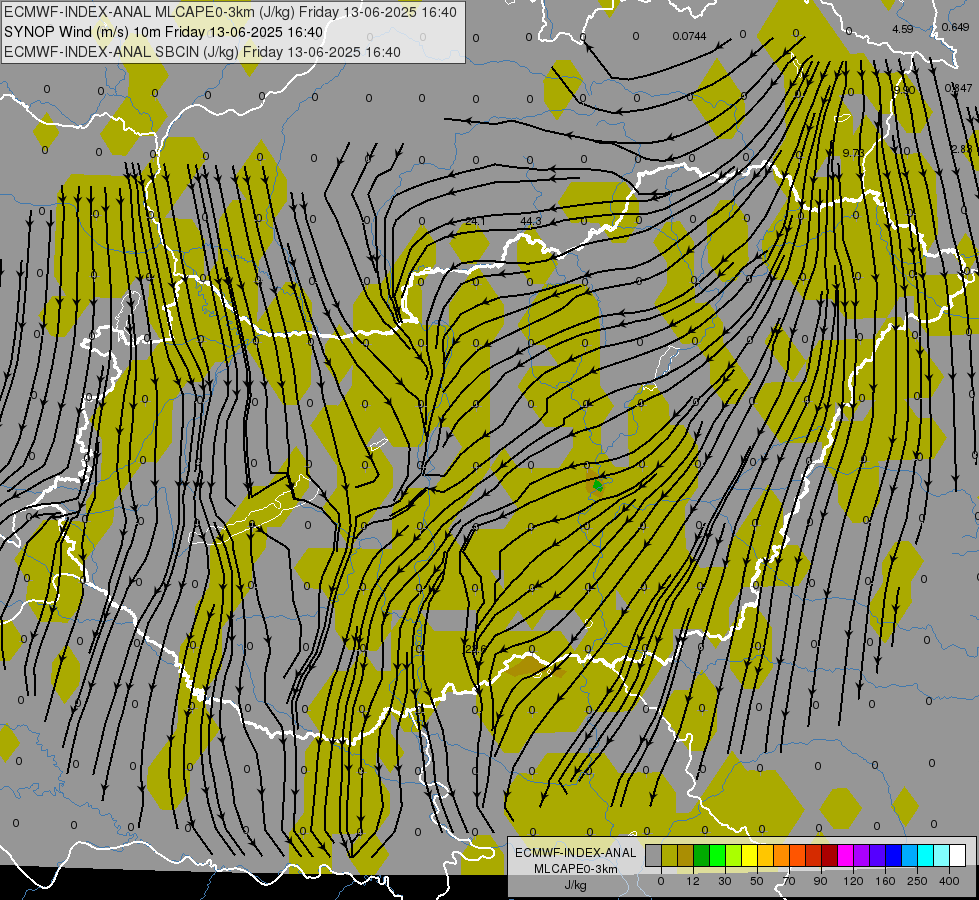Screen dimensions: 979x900
Task: Click the legend tick label 90
Action: [x=821, y=881]
